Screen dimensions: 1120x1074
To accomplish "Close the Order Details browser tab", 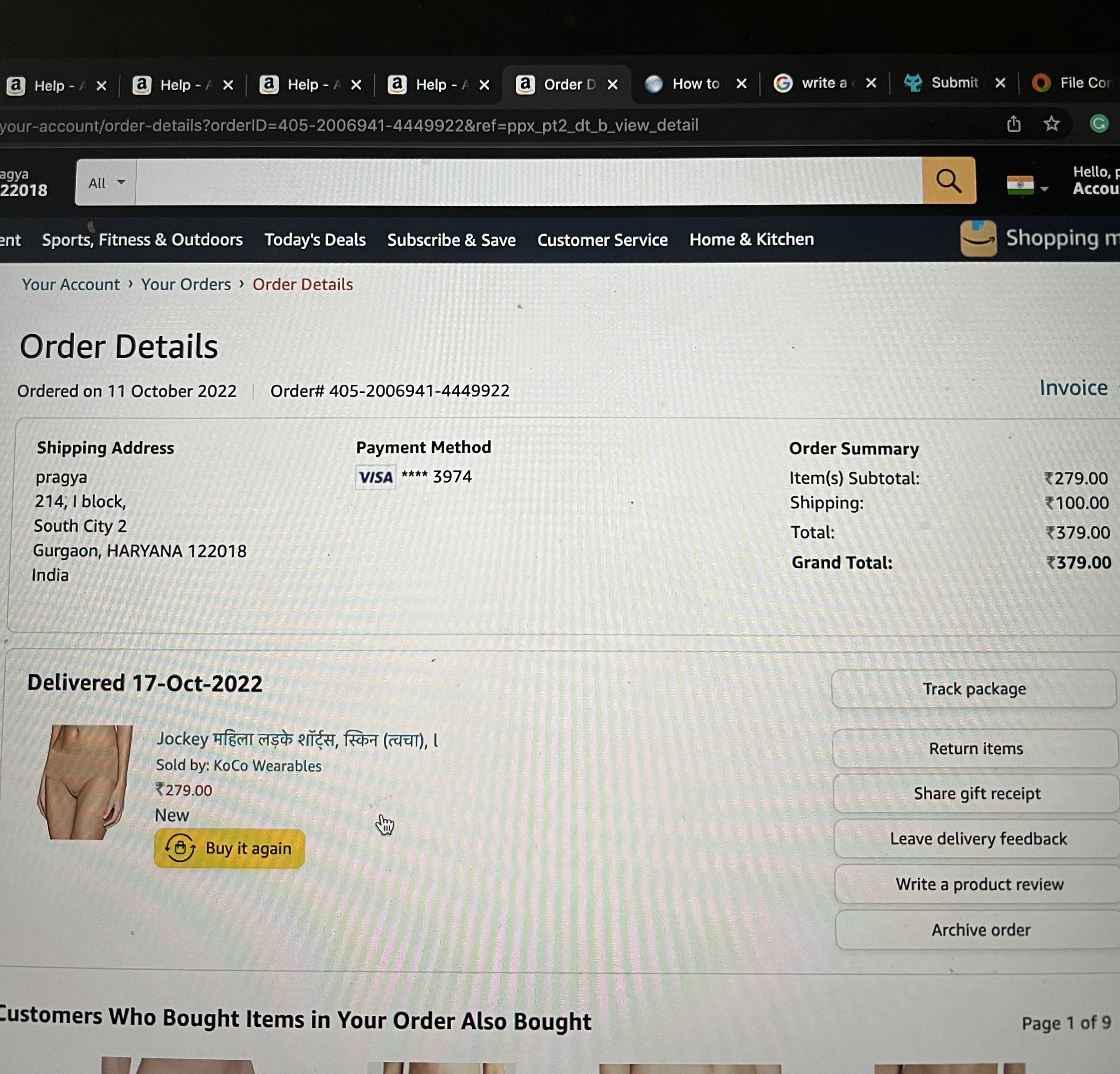I will (x=613, y=84).
